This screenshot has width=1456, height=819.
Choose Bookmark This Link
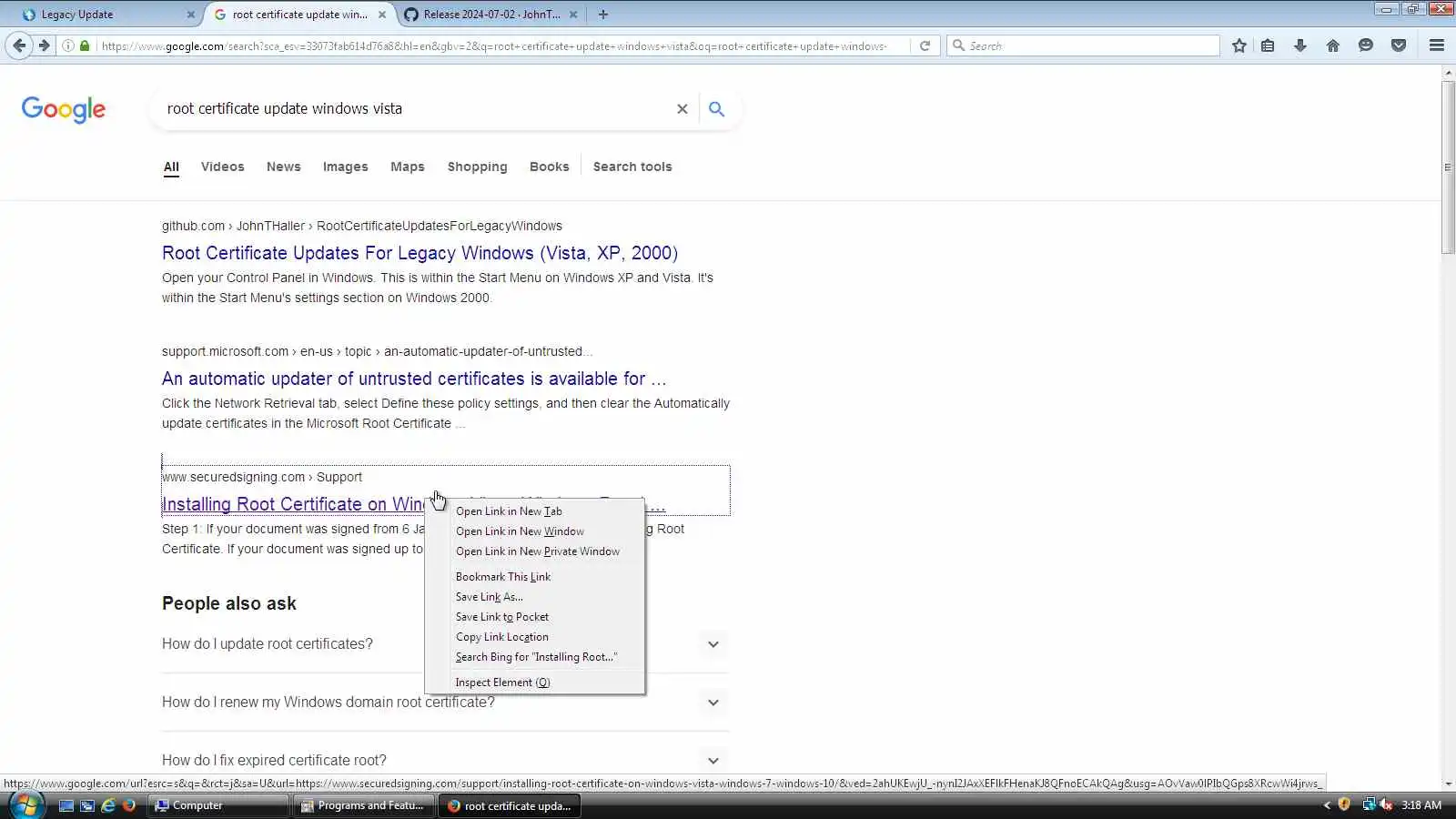coord(535,577)
